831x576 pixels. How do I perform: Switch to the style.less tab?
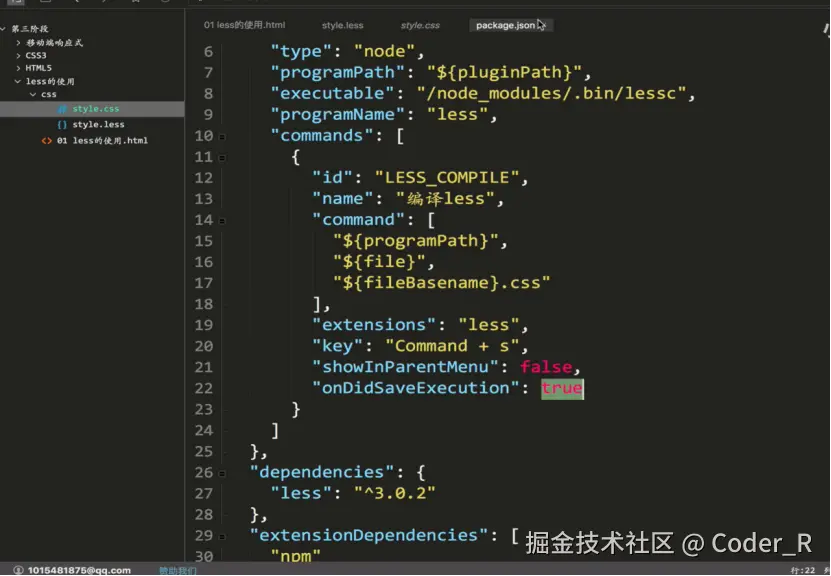[x=342, y=25]
